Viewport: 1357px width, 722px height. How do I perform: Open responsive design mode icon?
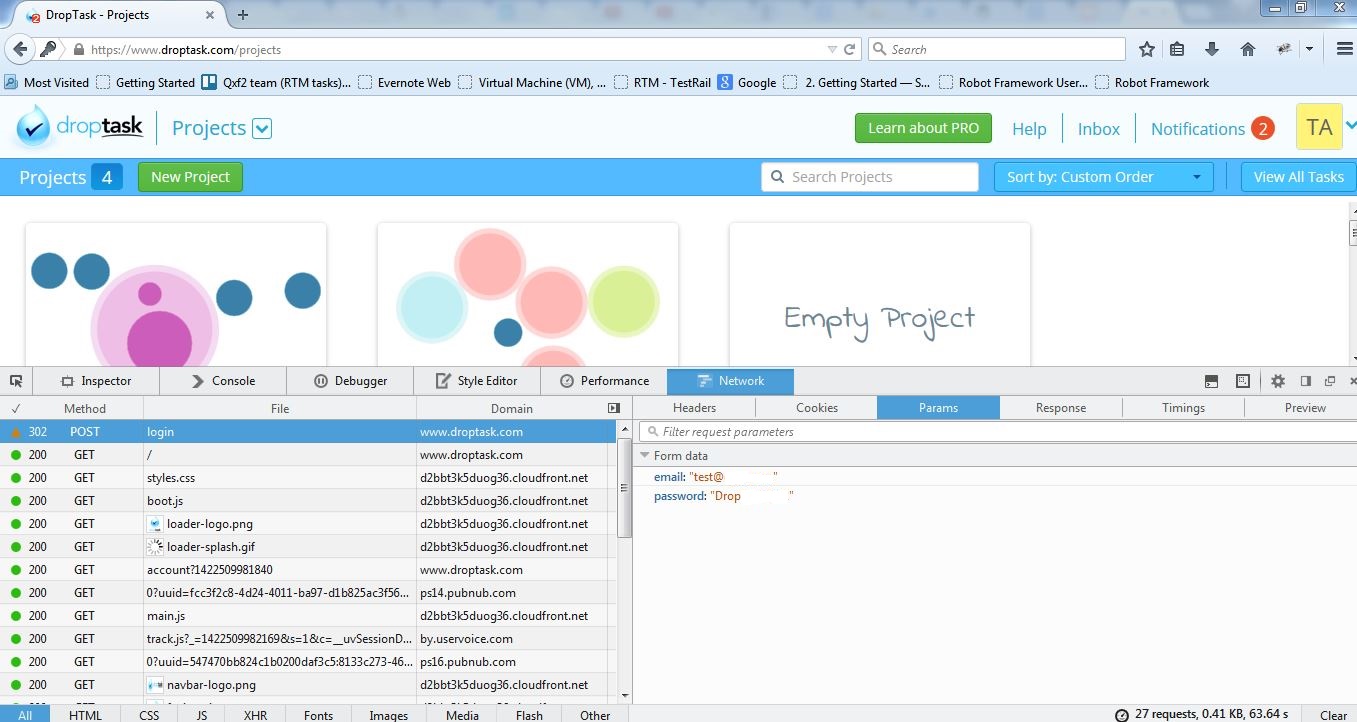(1242, 381)
